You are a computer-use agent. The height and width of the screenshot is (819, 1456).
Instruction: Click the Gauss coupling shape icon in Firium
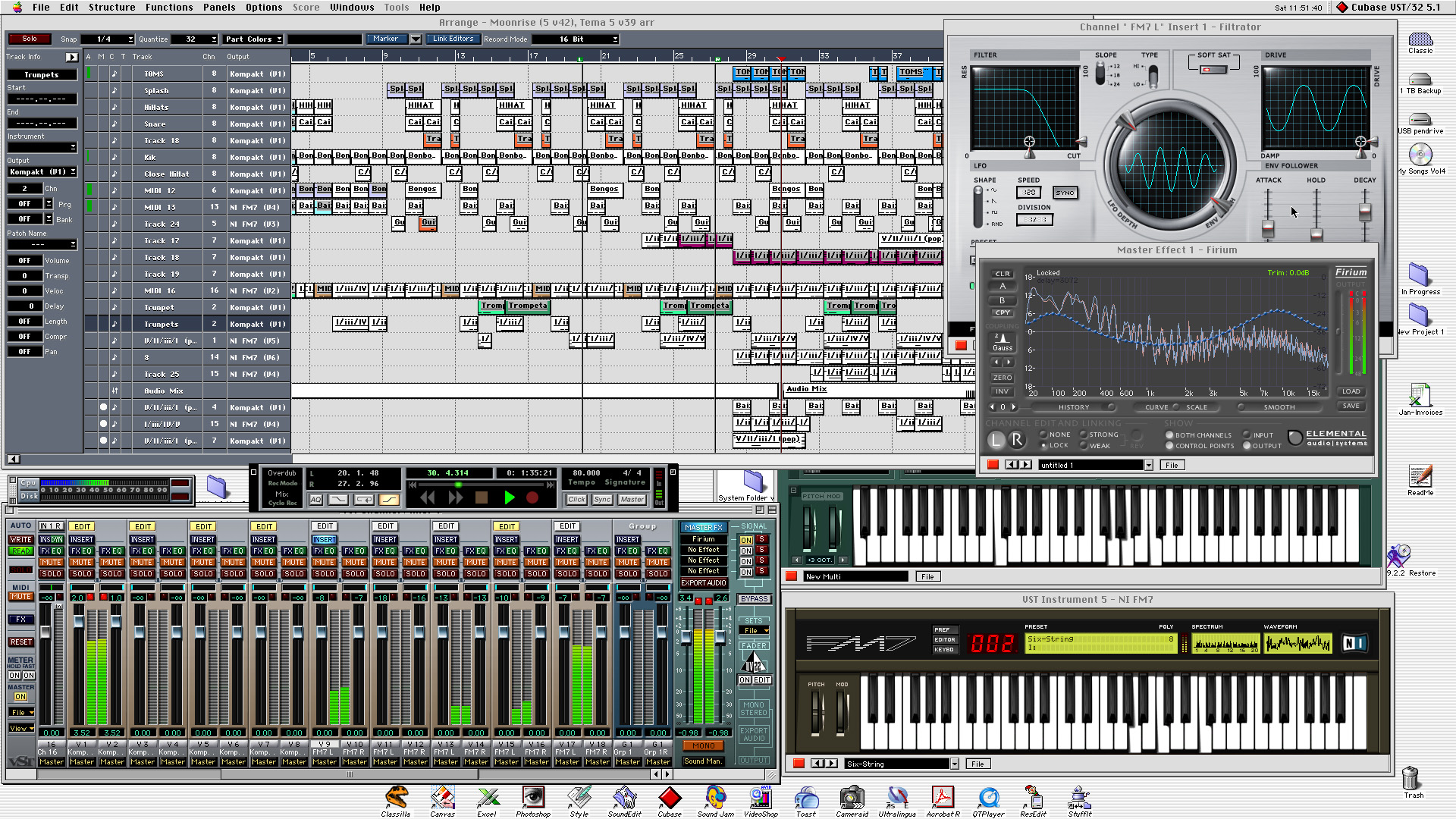coord(1003,342)
